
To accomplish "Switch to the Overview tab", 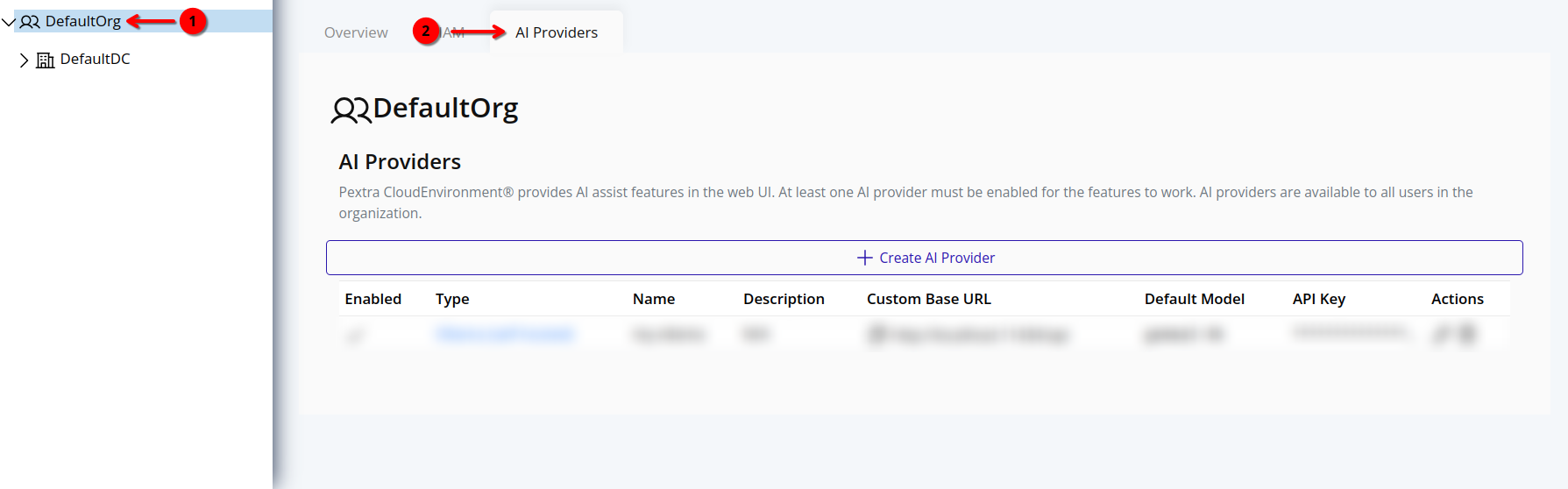I will (x=356, y=32).
